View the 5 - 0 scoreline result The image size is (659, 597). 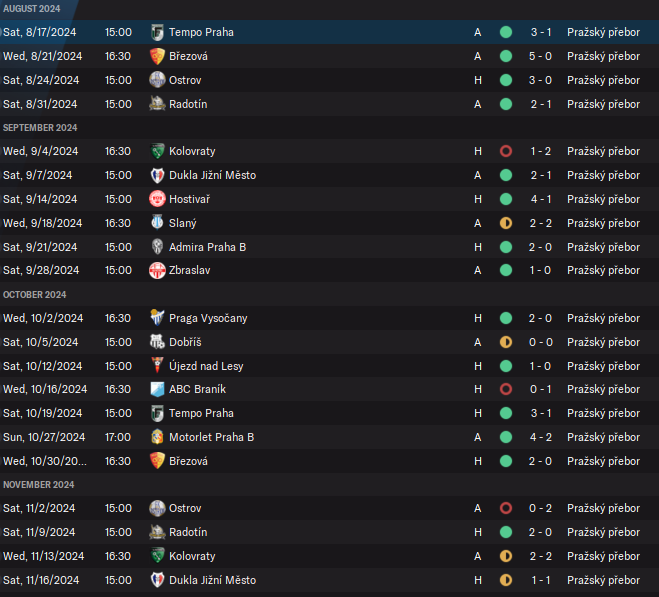[x=540, y=56]
